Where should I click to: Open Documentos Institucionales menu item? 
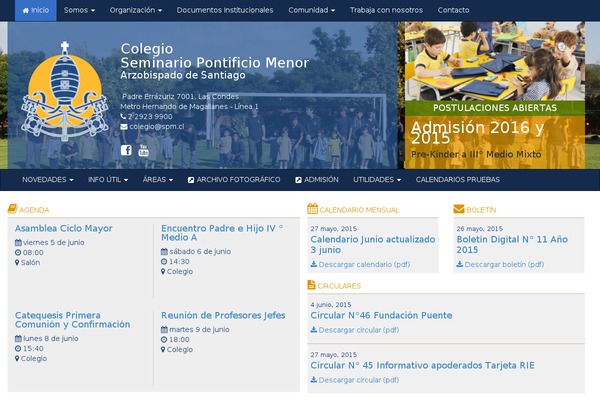coord(225,10)
